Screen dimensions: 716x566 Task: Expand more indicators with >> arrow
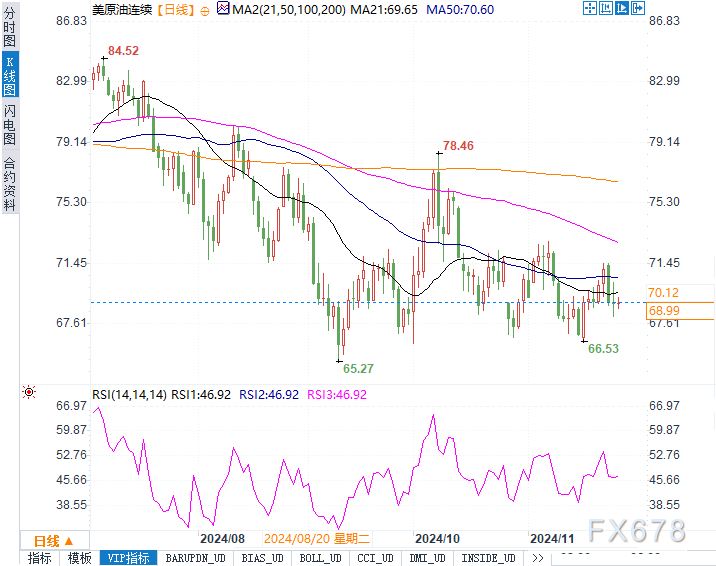click(537, 558)
